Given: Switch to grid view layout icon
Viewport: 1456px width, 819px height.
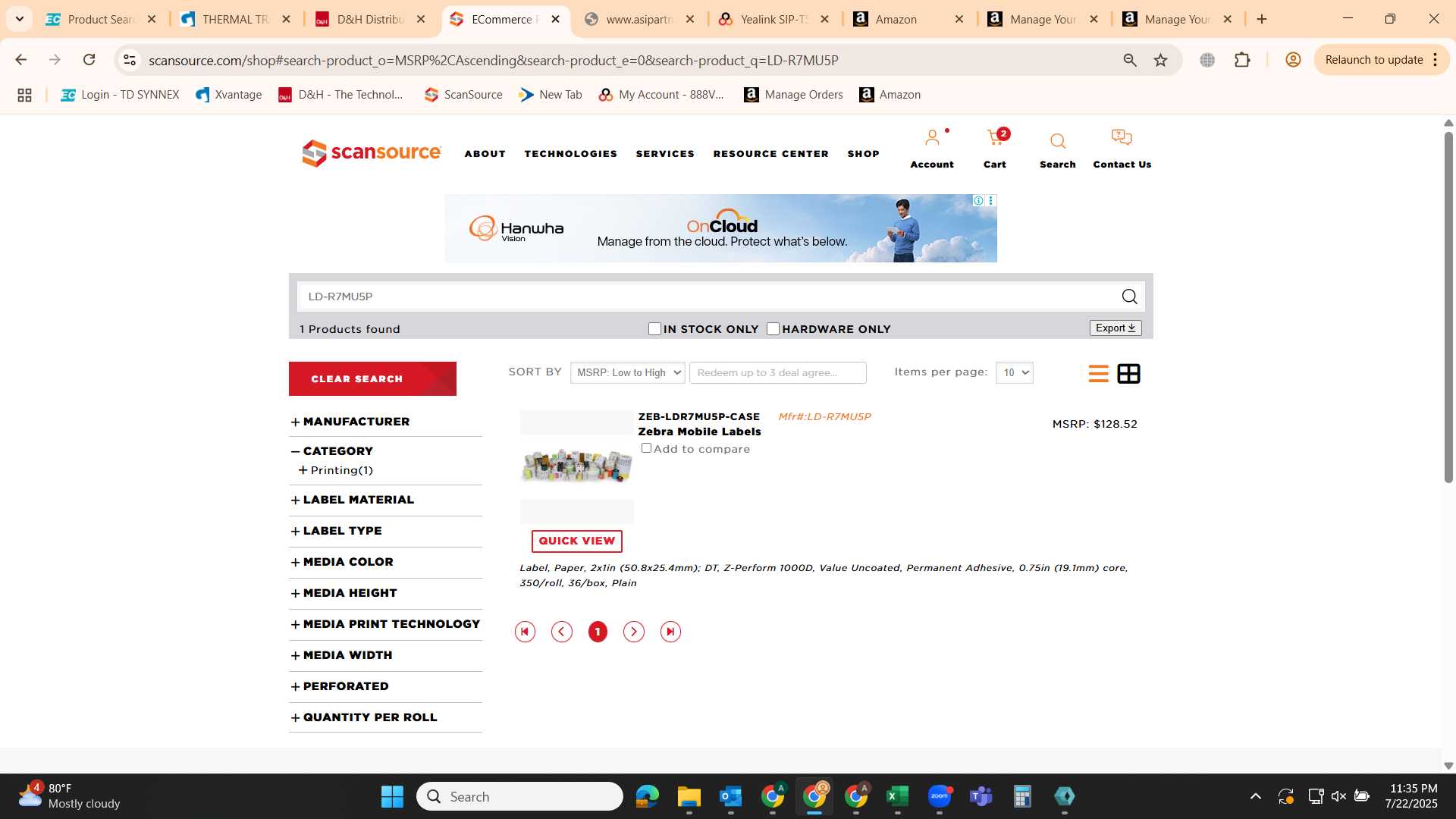Looking at the screenshot, I should (x=1128, y=373).
